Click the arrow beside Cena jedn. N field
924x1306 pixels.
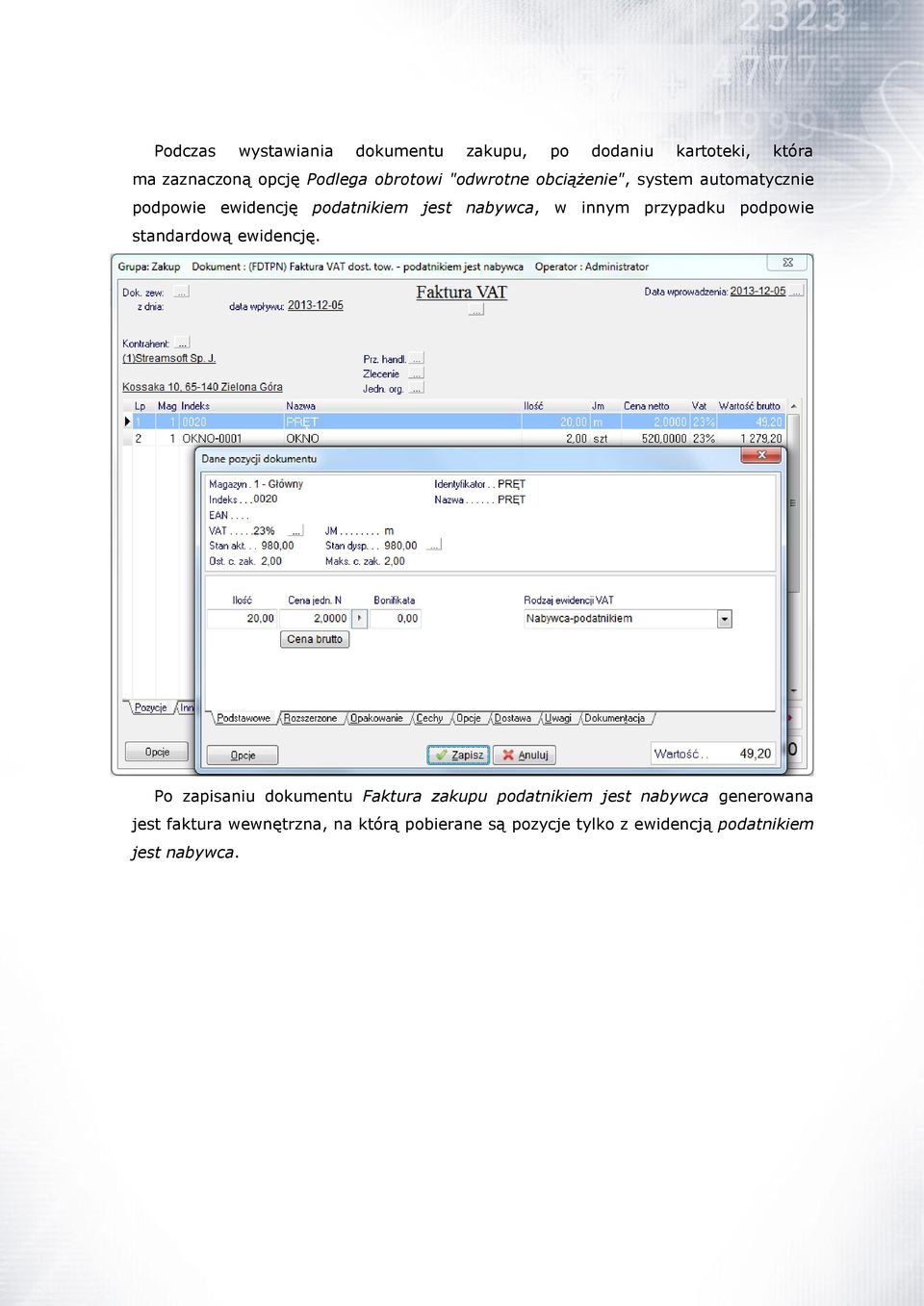click(360, 619)
